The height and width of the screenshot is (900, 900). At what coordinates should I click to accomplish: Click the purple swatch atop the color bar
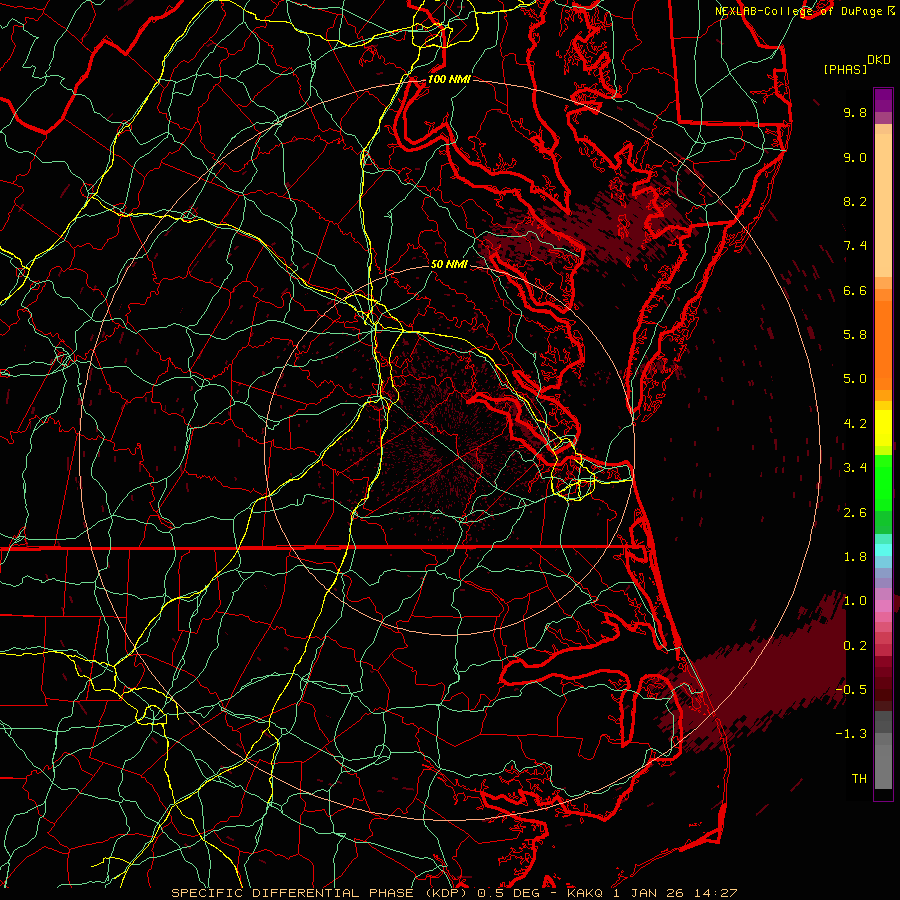(883, 100)
